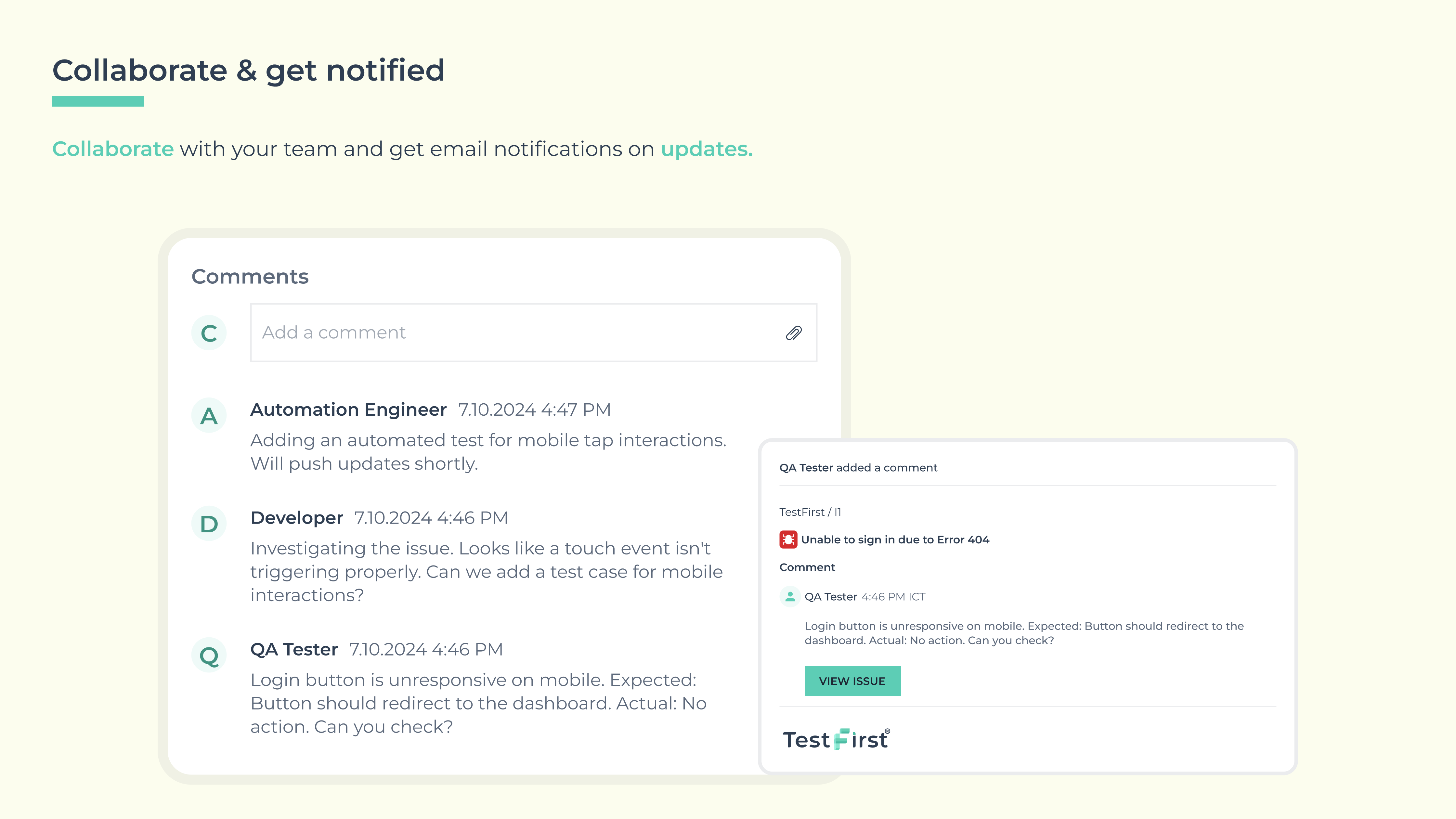The height and width of the screenshot is (819, 1456).
Task: Open the TestFirst / I1 breadcrumb link
Action: click(810, 512)
